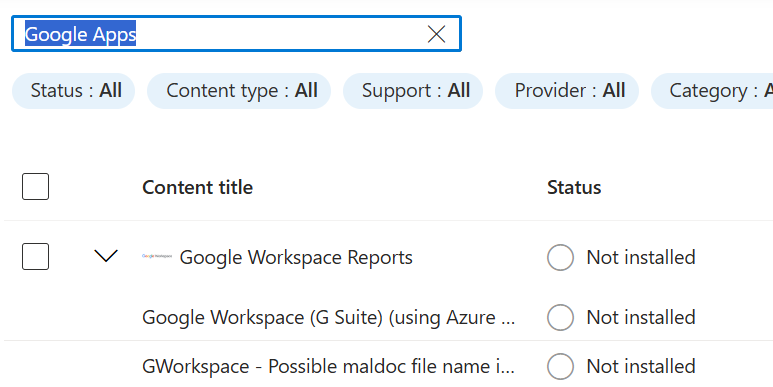This screenshot has height=387, width=773.
Task: Click Not installed text for Google Workspace Reports
Action: click(641, 257)
